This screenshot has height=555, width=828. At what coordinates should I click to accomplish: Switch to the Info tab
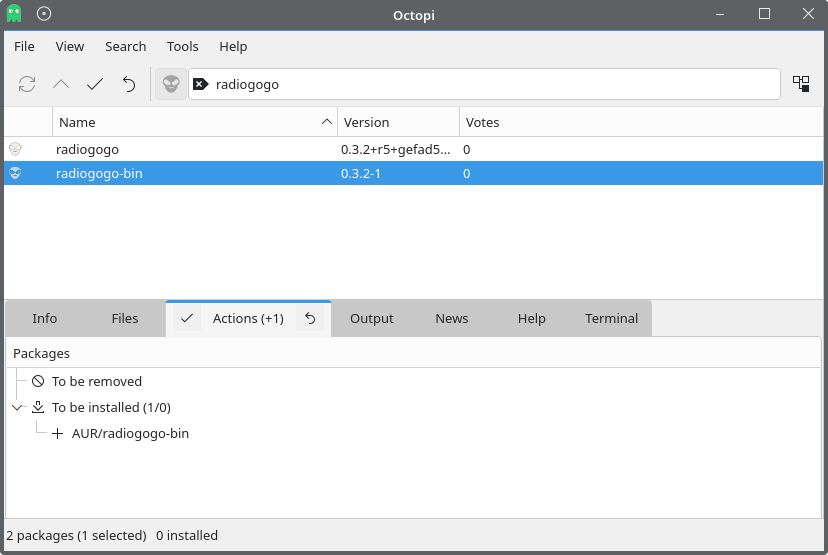click(x=44, y=318)
